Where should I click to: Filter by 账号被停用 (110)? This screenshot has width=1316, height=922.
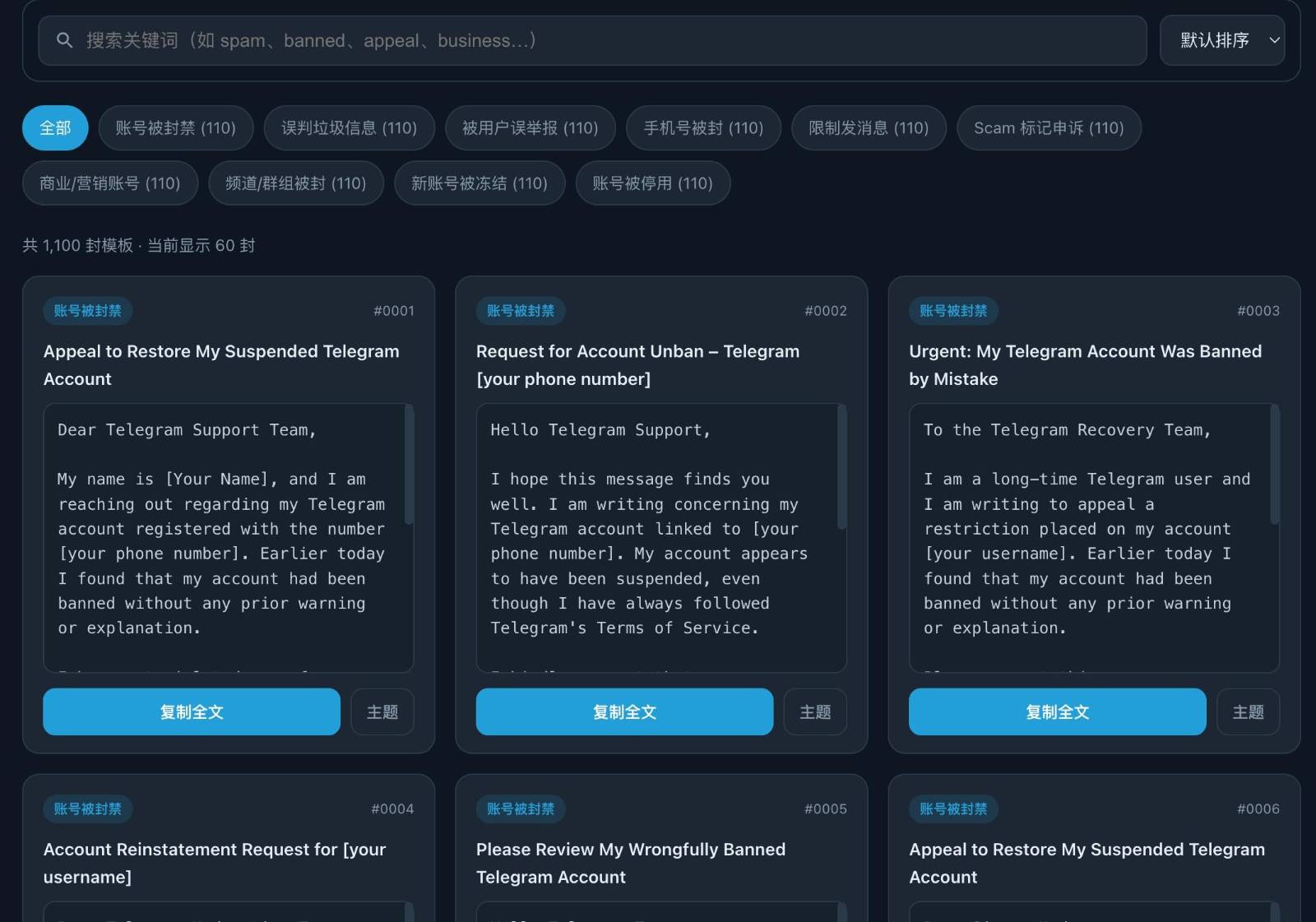653,183
